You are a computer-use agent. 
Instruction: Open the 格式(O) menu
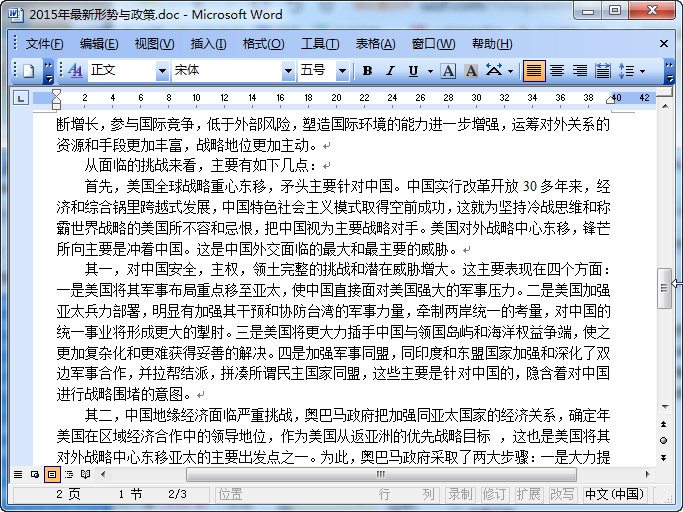coord(264,44)
